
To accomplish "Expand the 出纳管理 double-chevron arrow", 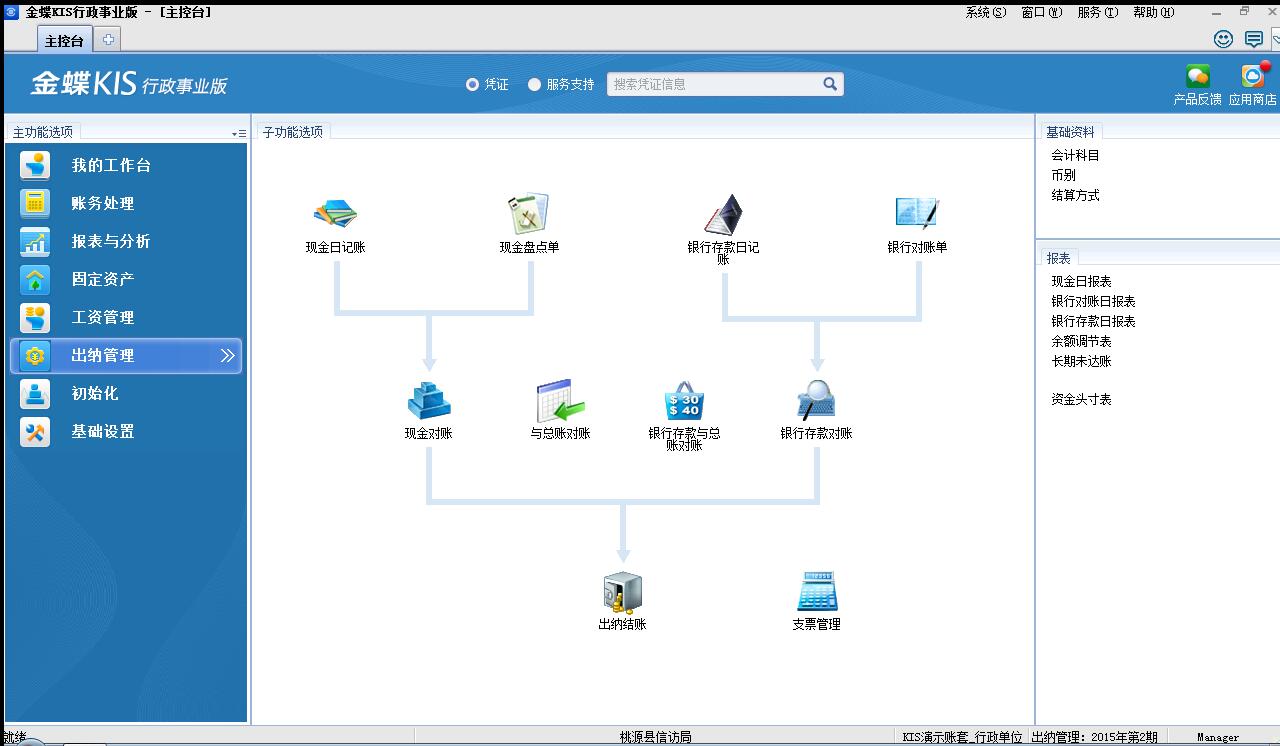I will (227, 356).
